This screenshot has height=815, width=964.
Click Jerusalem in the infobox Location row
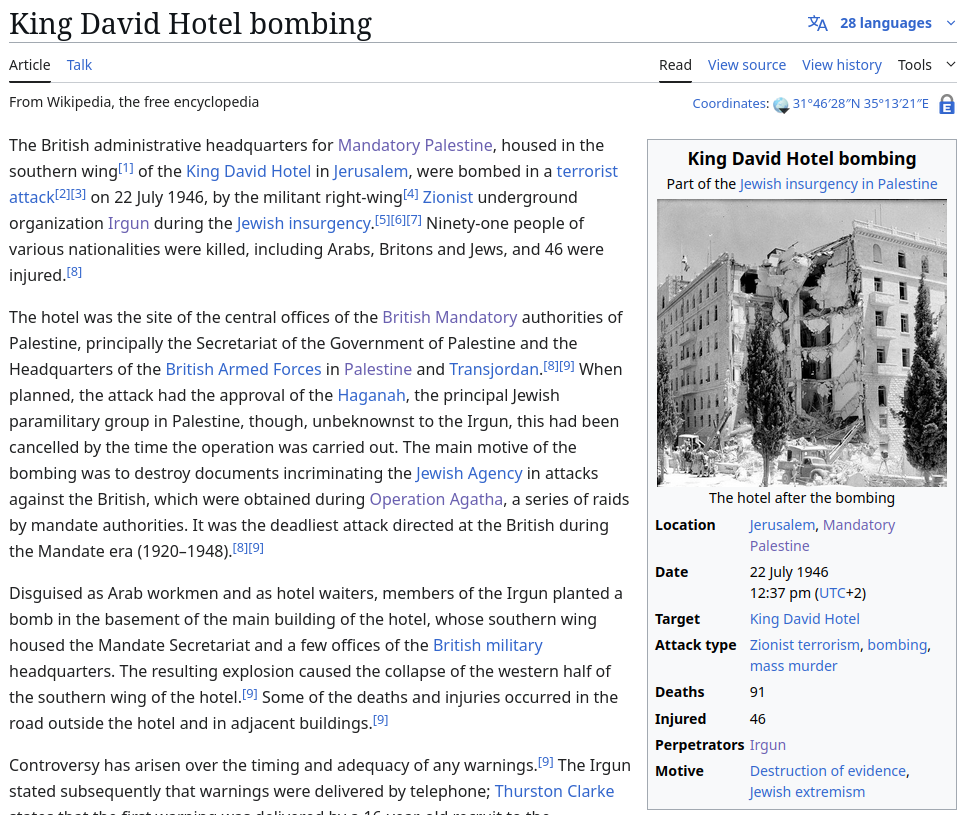[x=782, y=525]
